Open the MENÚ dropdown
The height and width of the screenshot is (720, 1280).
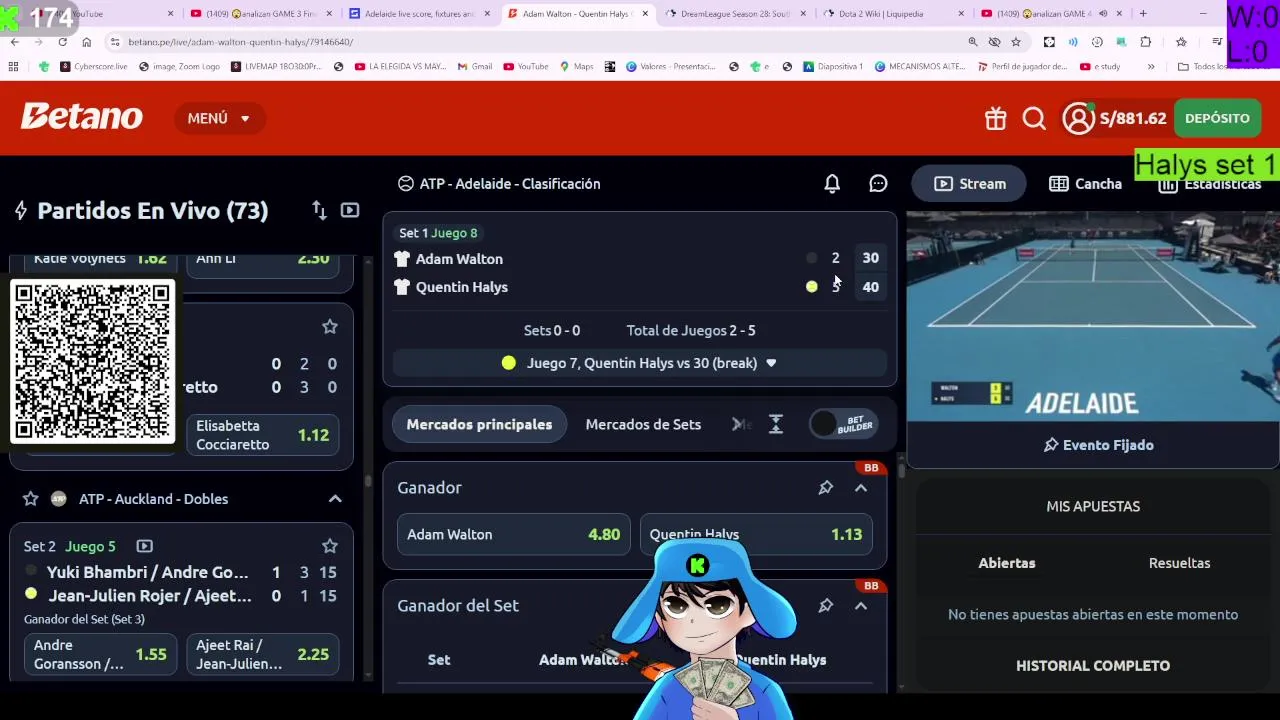pos(219,118)
